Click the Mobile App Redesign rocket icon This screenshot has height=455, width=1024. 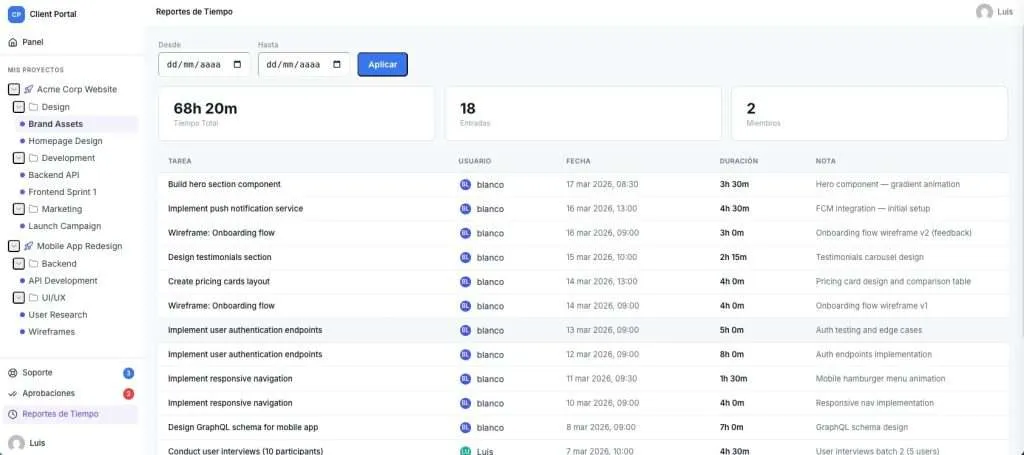pyautogui.click(x=29, y=246)
